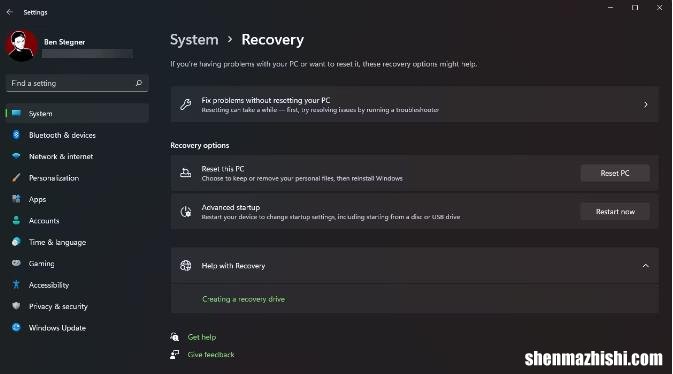Focus the Find a setting search box

[x=77, y=83]
